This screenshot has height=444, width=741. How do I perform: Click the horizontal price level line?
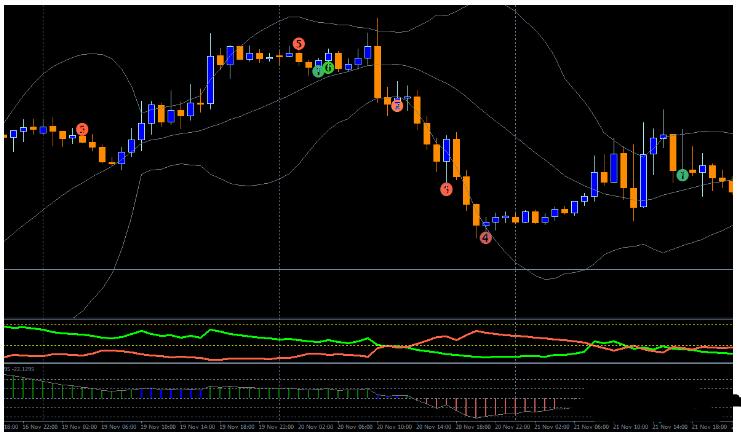(369, 270)
